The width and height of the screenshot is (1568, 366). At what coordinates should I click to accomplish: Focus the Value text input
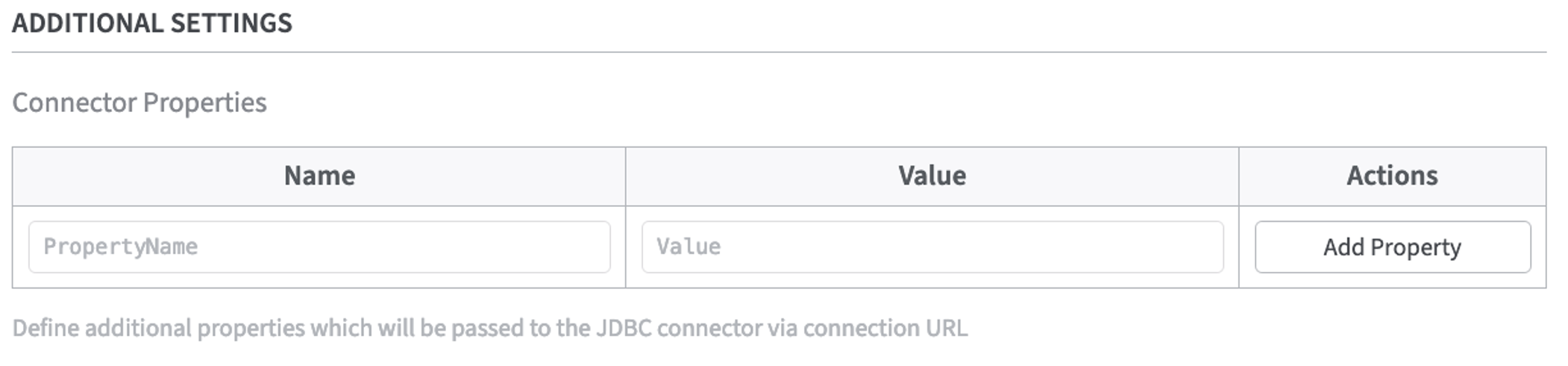coord(932,246)
